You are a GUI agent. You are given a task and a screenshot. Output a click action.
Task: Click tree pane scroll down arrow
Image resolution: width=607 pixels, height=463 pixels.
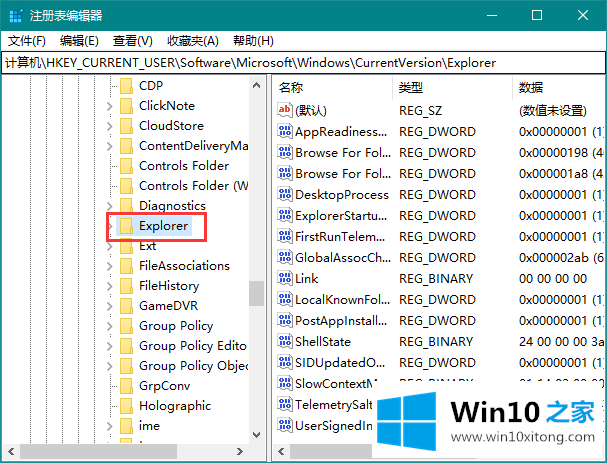click(256, 435)
